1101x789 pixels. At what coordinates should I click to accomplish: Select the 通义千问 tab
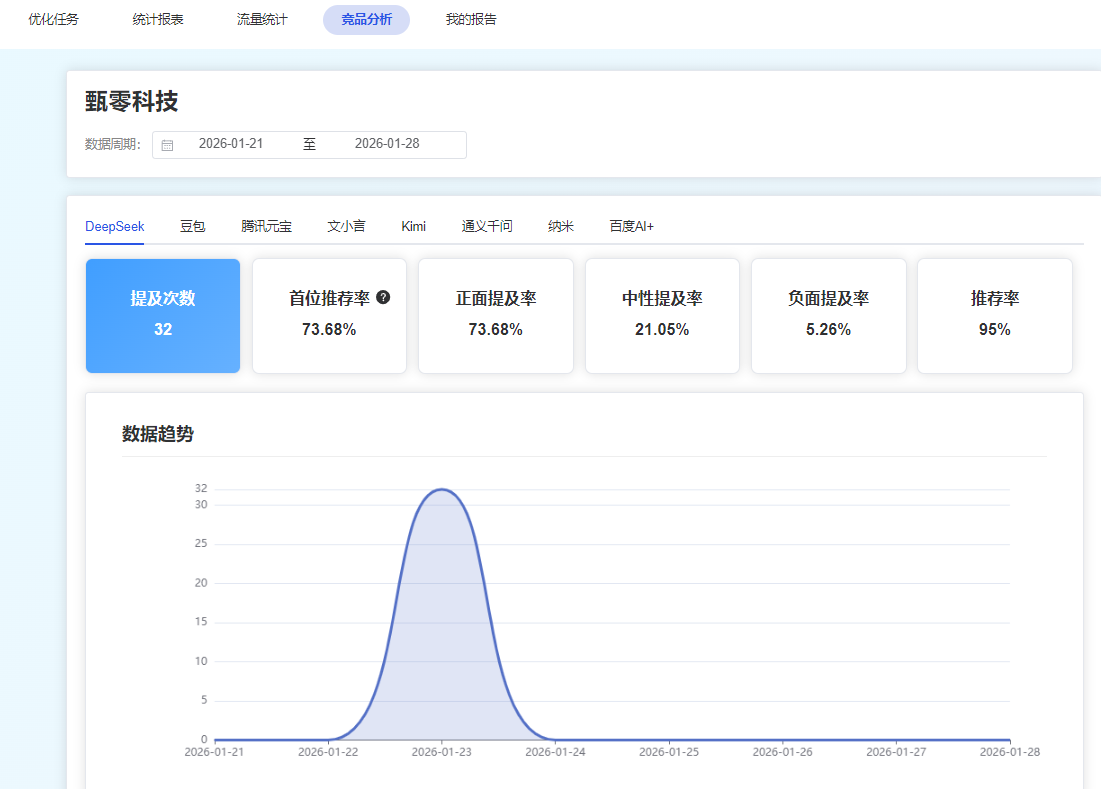pyautogui.click(x=487, y=227)
